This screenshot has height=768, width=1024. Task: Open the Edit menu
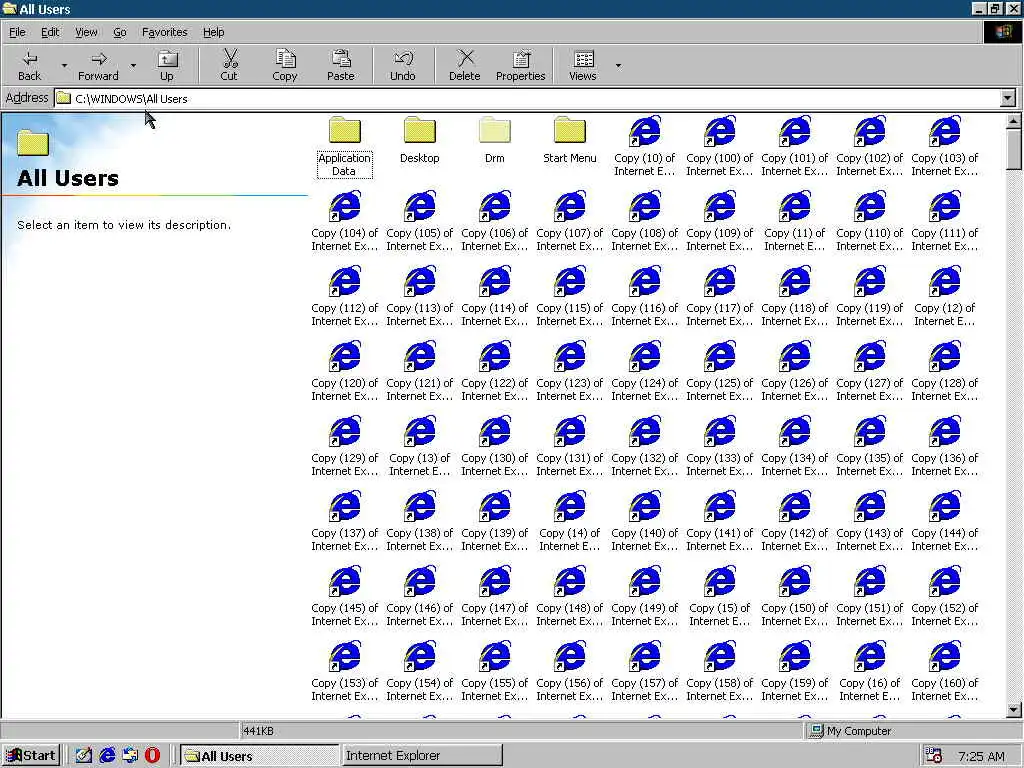[x=50, y=32]
